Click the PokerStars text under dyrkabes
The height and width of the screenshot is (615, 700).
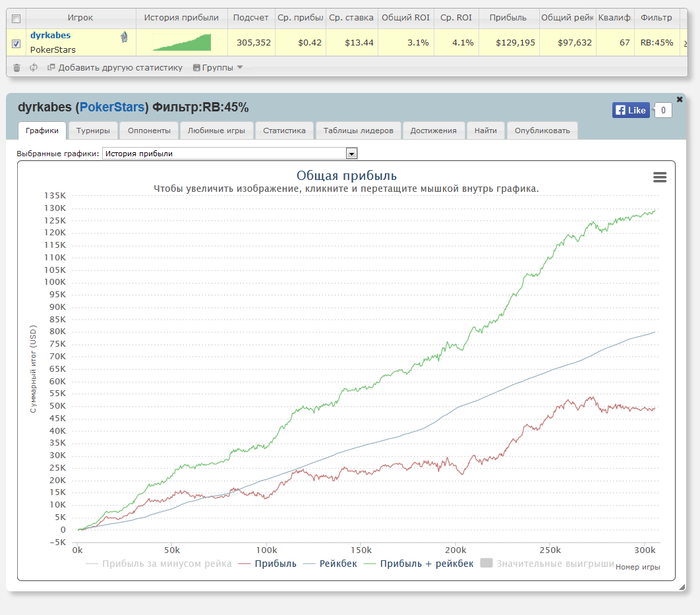[53, 50]
